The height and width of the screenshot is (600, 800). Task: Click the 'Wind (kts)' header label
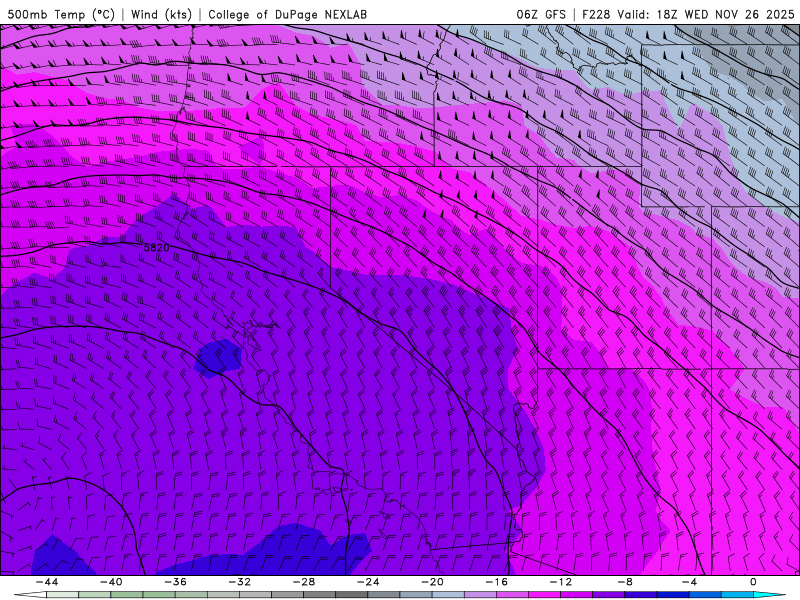click(161, 14)
